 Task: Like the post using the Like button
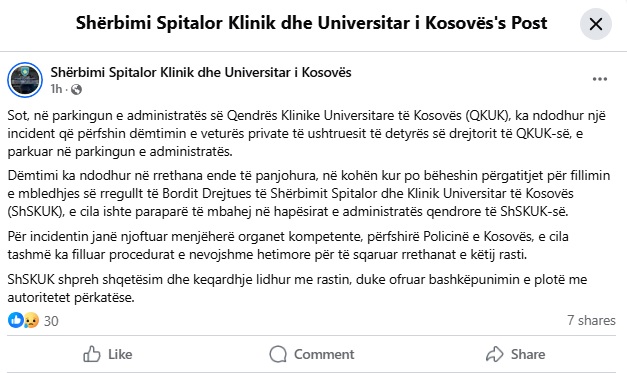pyautogui.click(x=108, y=354)
